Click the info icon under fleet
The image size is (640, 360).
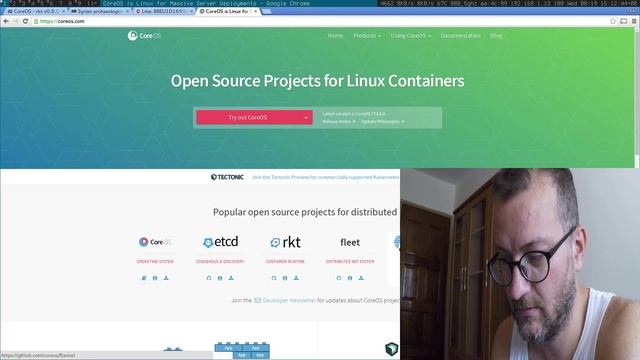(x=350, y=278)
